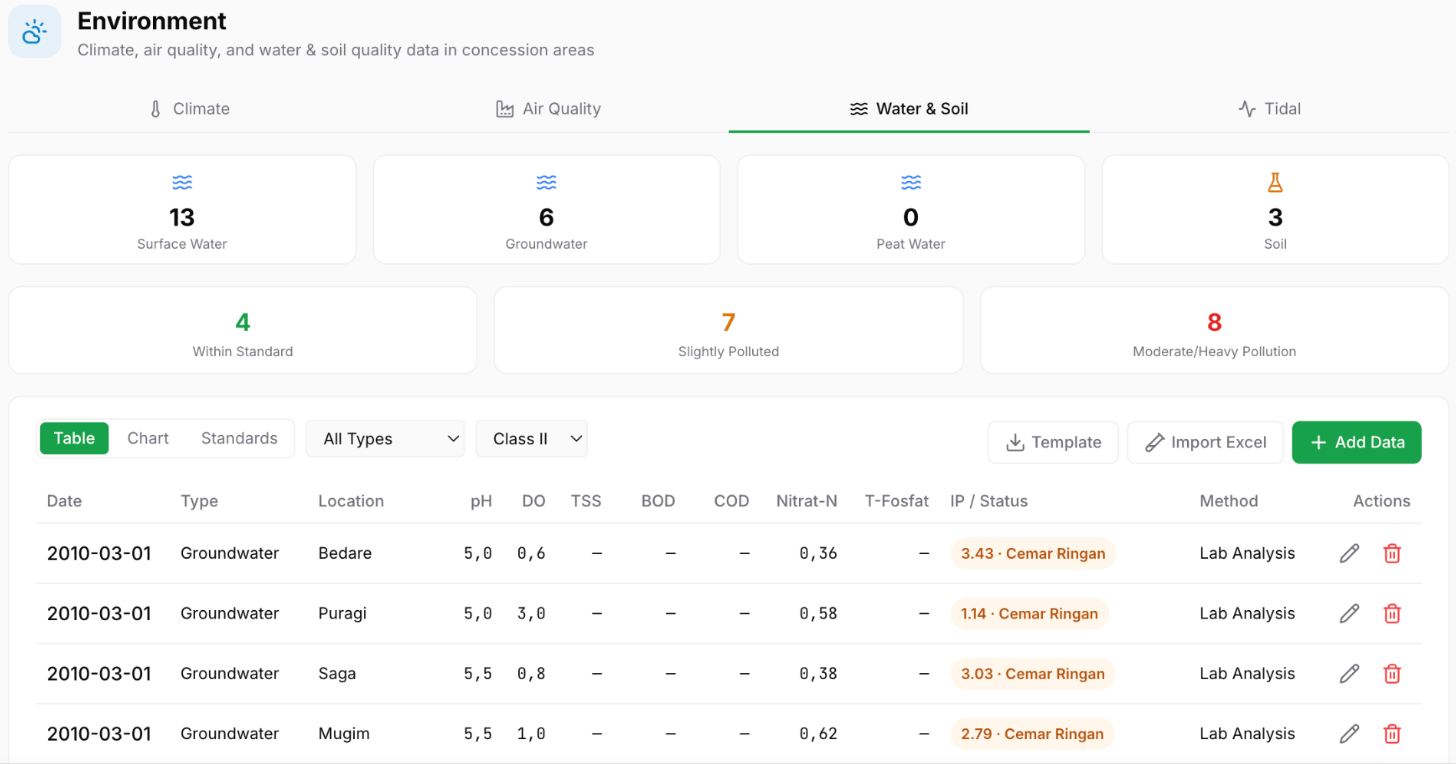
Task: Click the Nitrat-N value 0,36
Action: (x=819, y=553)
